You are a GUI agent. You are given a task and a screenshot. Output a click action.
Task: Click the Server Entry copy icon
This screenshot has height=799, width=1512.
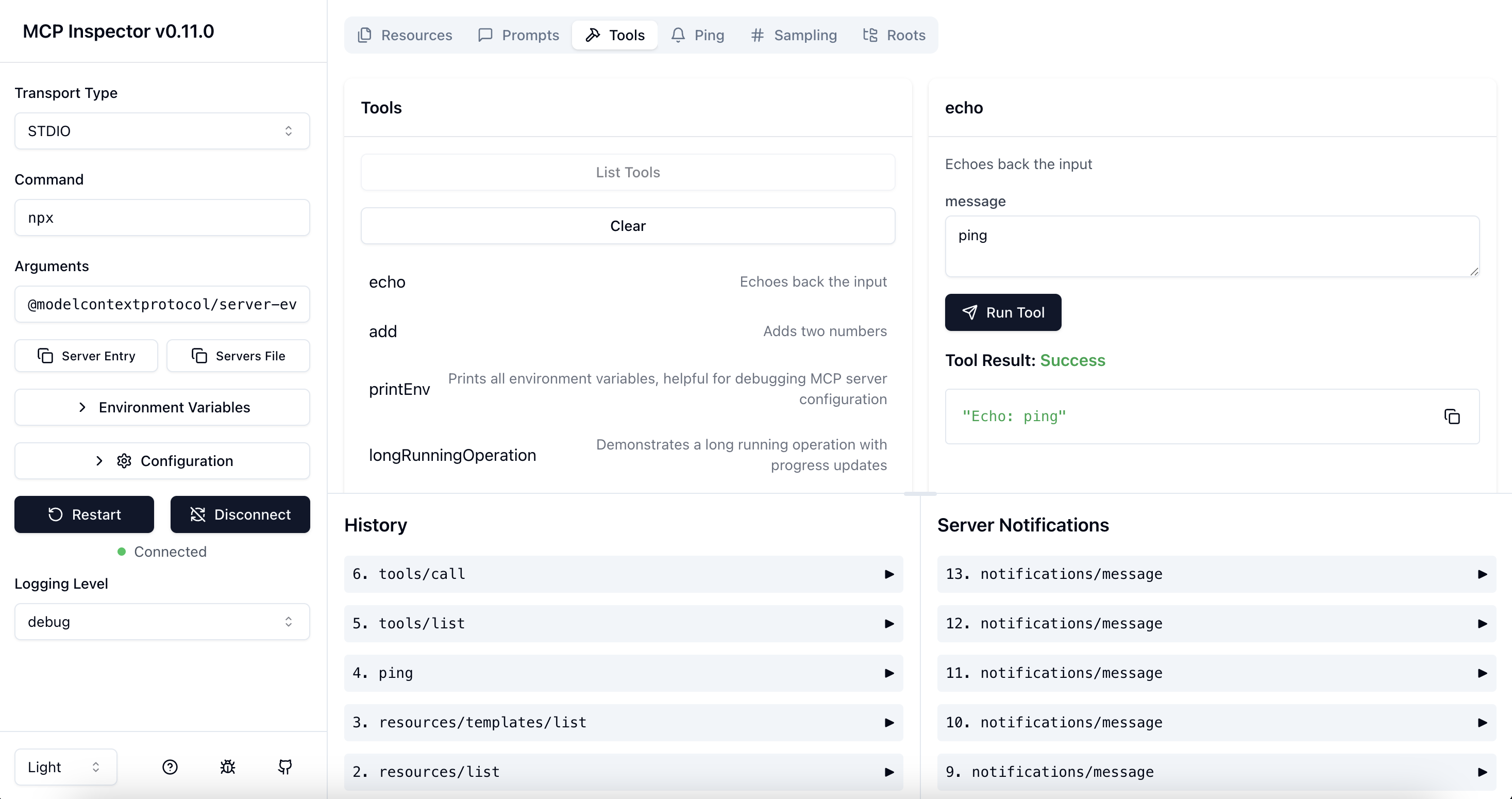(46, 355)
